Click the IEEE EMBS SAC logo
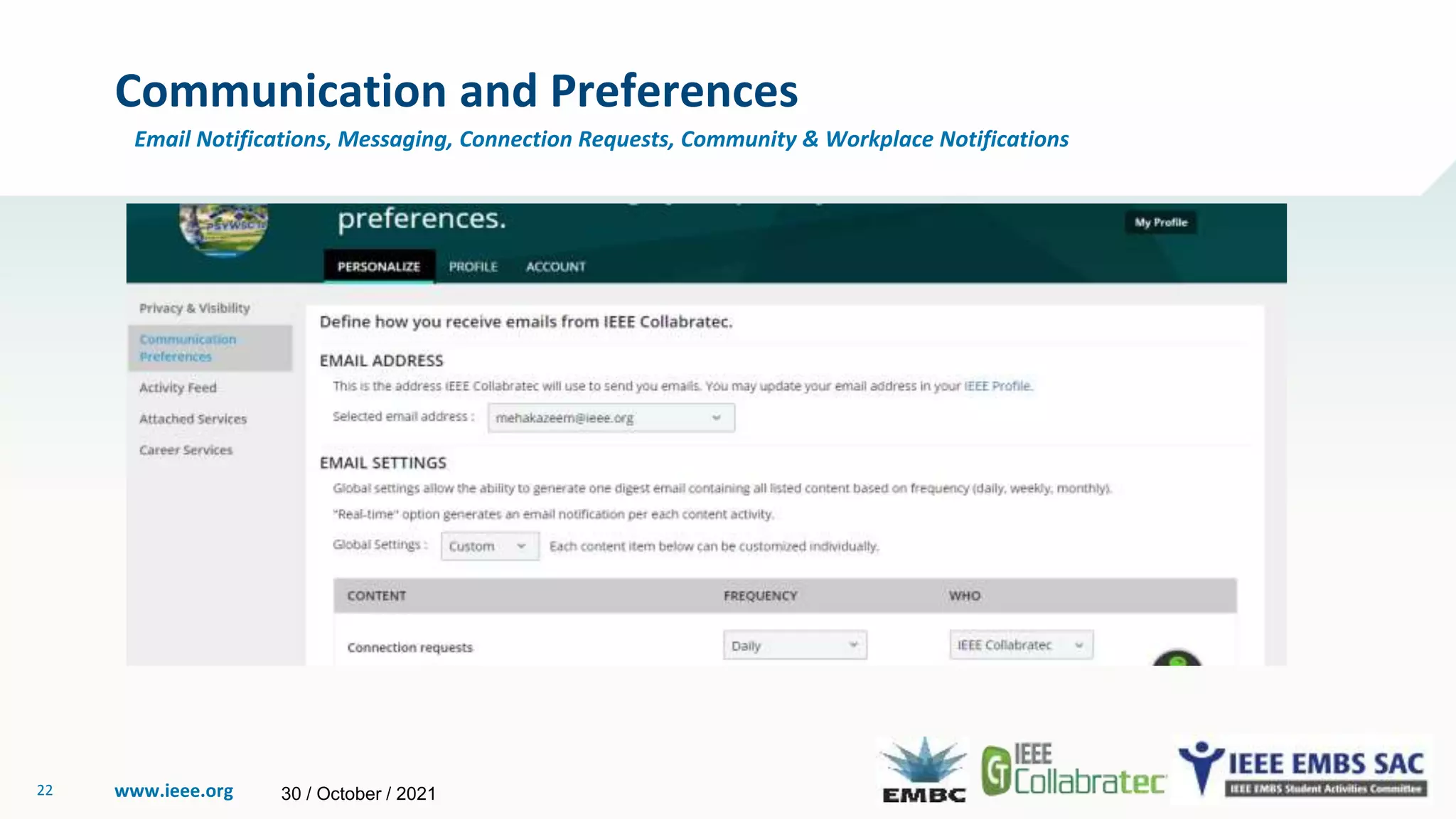 [x=1302, y=769]
